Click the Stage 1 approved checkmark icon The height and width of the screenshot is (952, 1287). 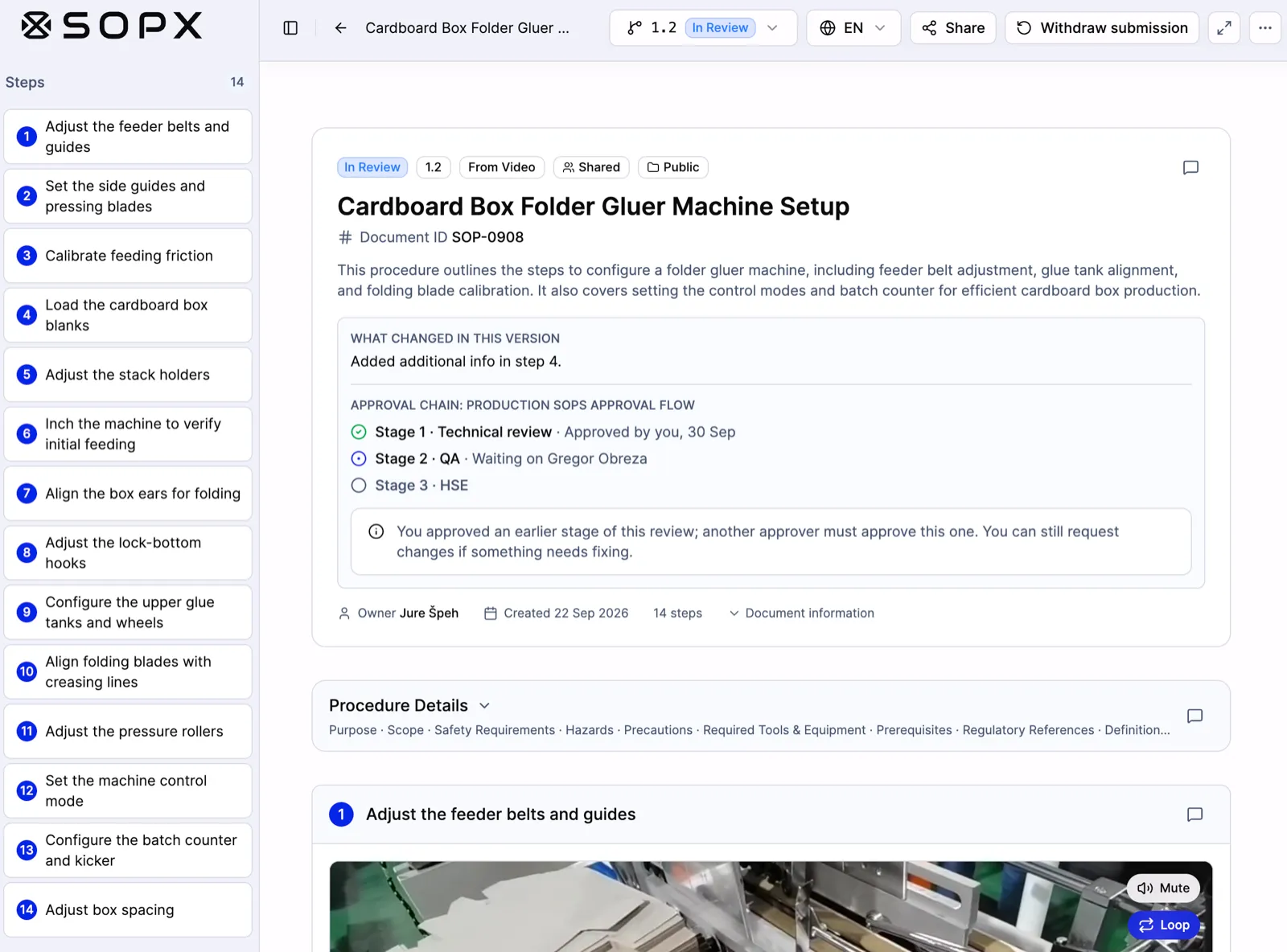click(x=359, y=432)
